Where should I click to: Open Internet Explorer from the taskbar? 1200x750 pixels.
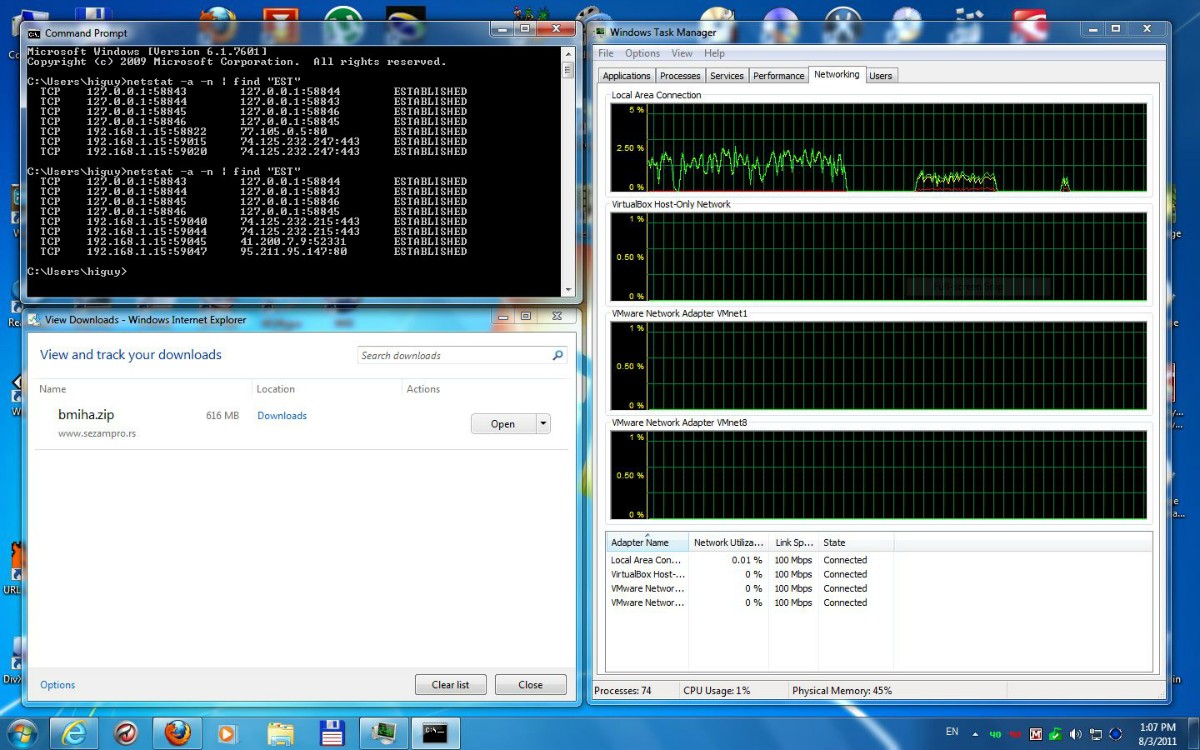point(74,732)
